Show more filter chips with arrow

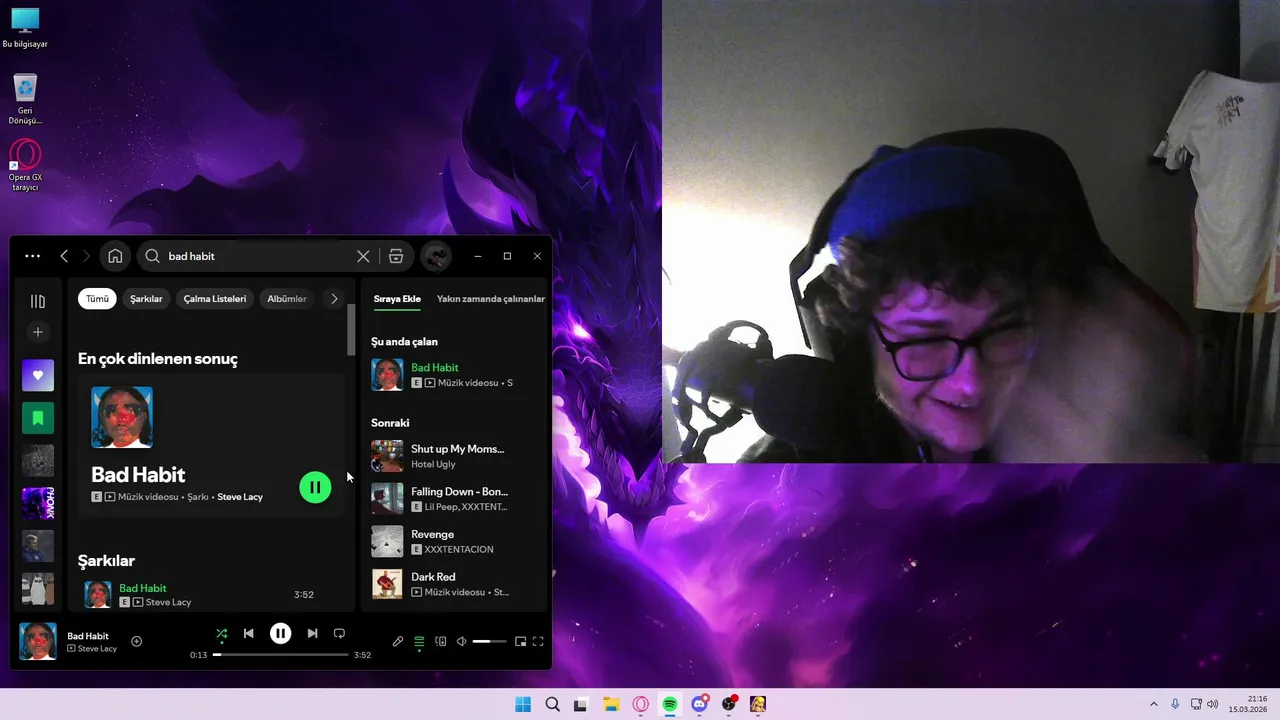[334, 299]
